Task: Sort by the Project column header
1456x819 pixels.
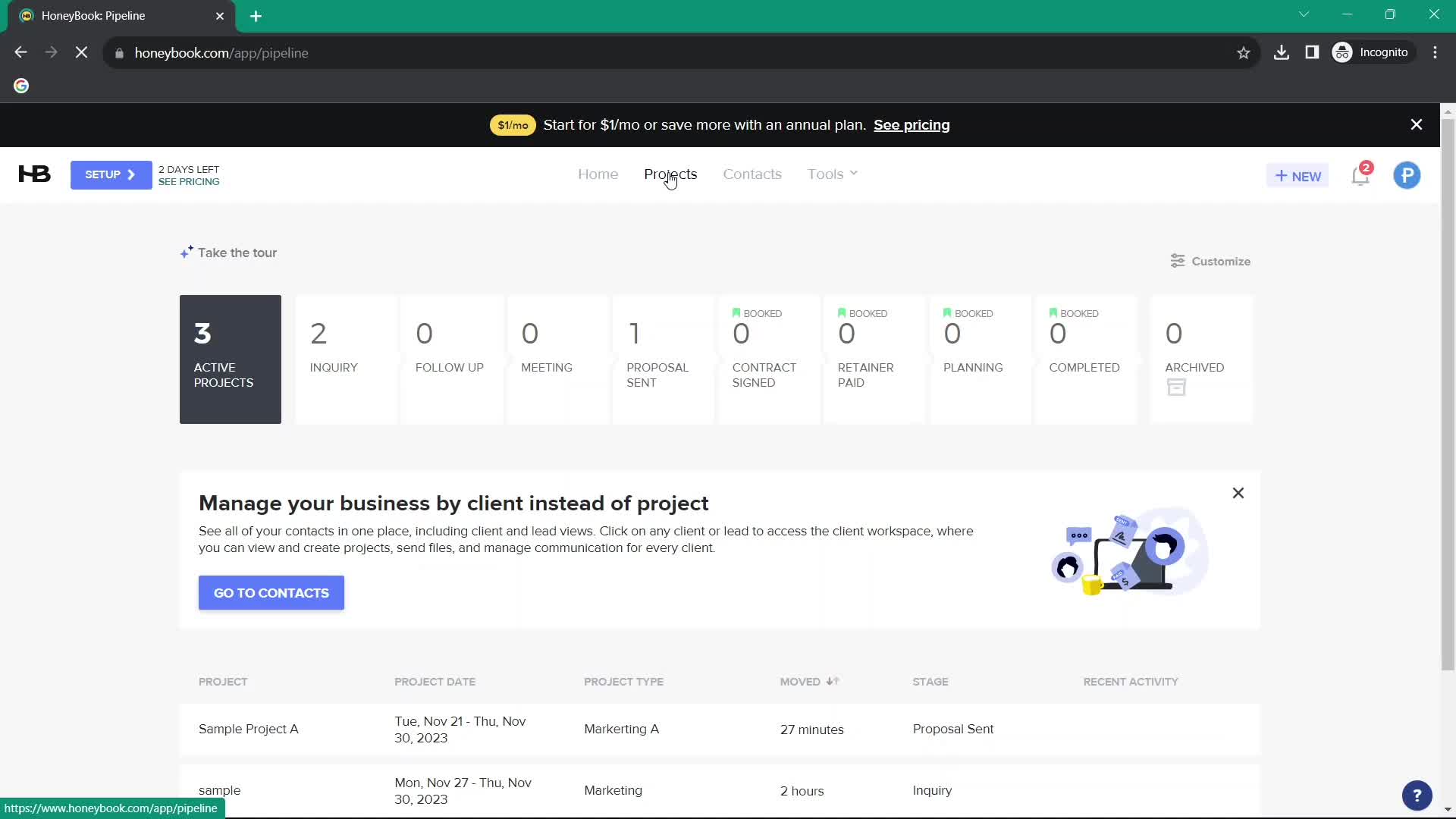Action: [x=223, y=682]
